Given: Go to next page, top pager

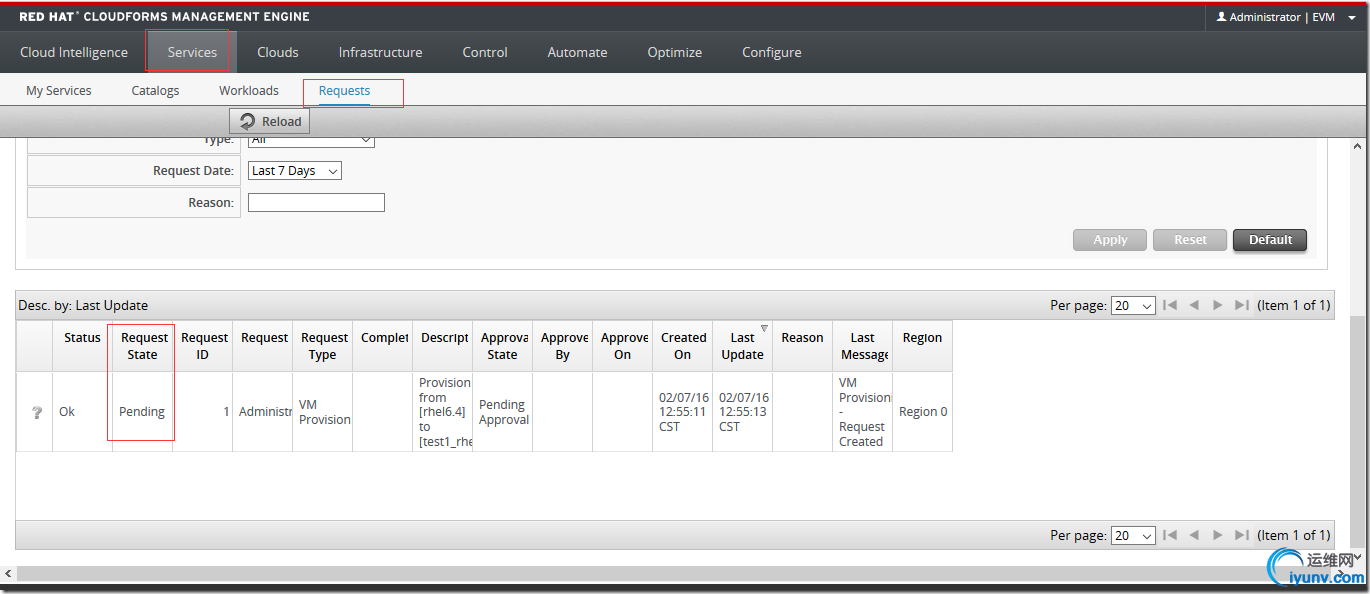Looking at the screenshot, I should (1217, 305).
